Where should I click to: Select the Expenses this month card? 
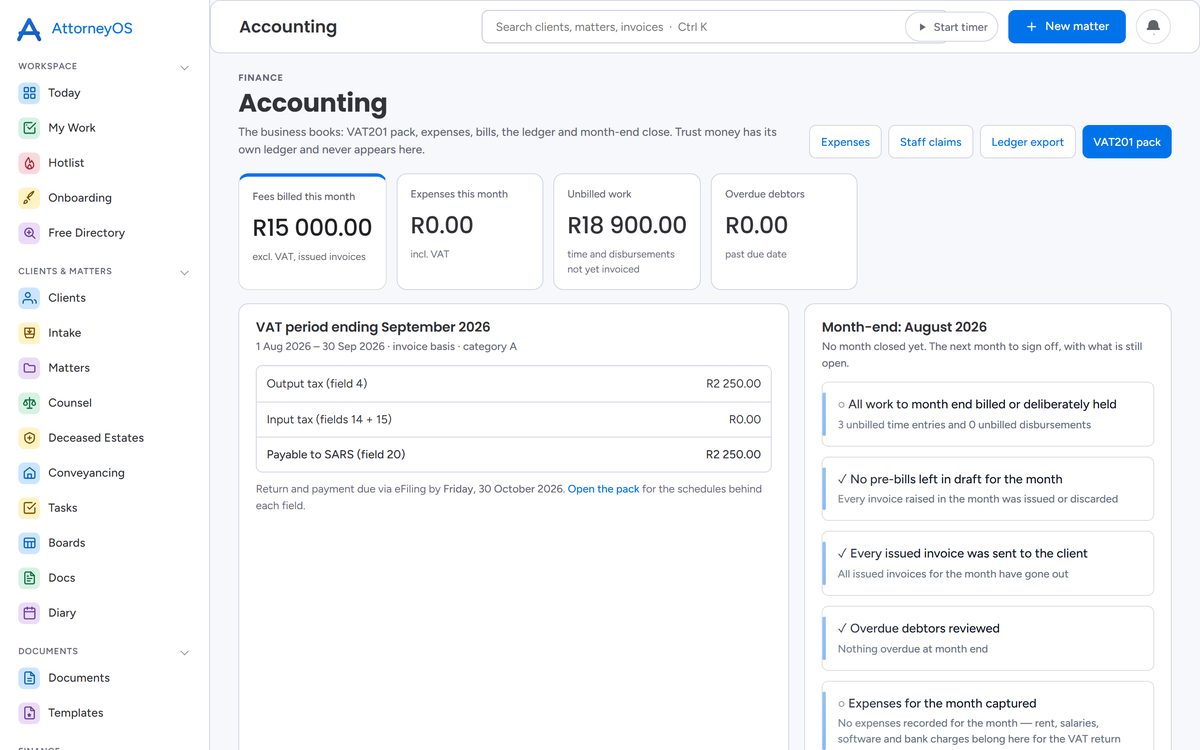[x=470, y=232]
